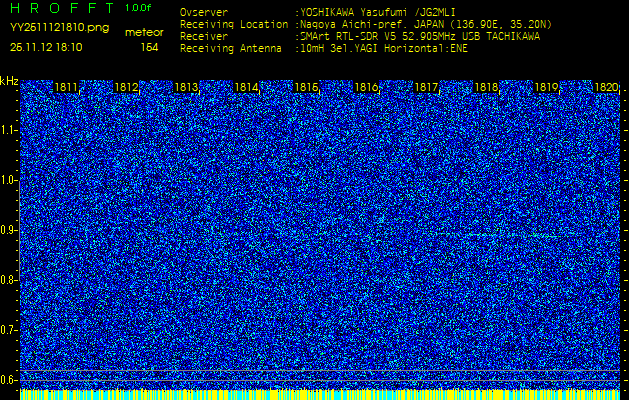Click the 1.1 frequency axis label
This screenshot has height=400, width=629.
click(x=8, y=130)
